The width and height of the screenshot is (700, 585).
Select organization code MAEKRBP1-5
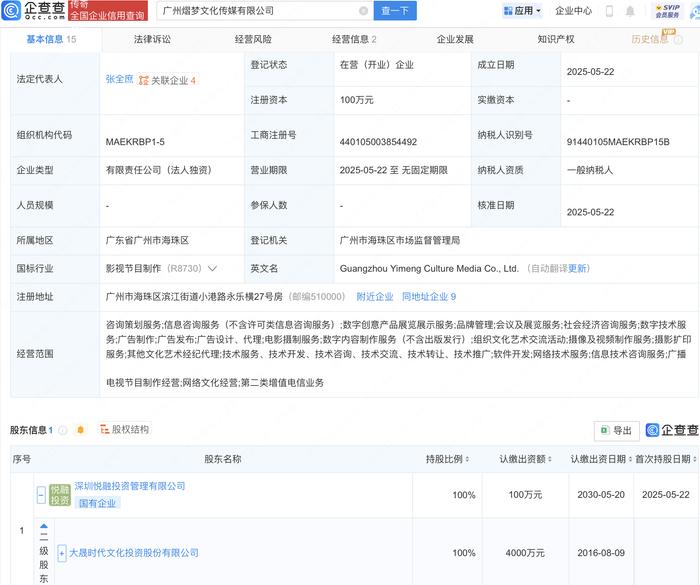pyautogui.click(x=135, y=142)
